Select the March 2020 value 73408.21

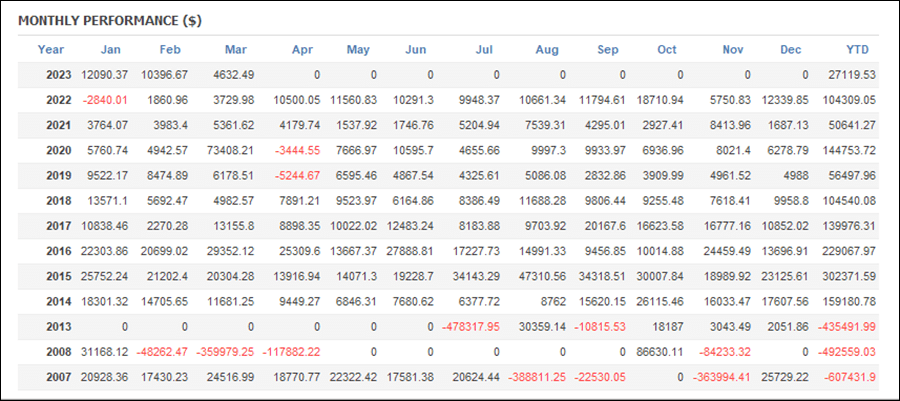point(231,151)
